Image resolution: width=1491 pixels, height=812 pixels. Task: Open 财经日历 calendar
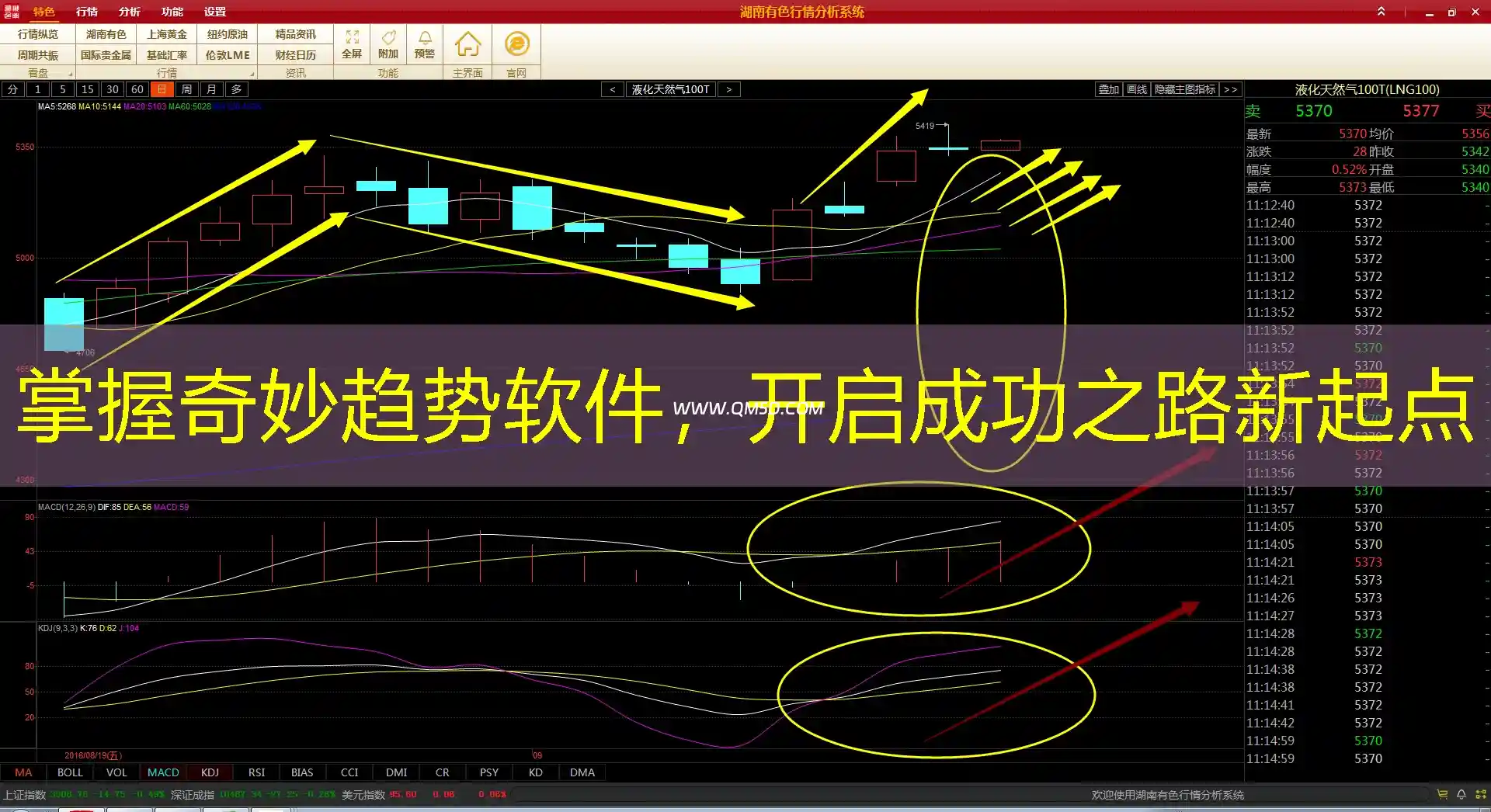click(296, 55)
